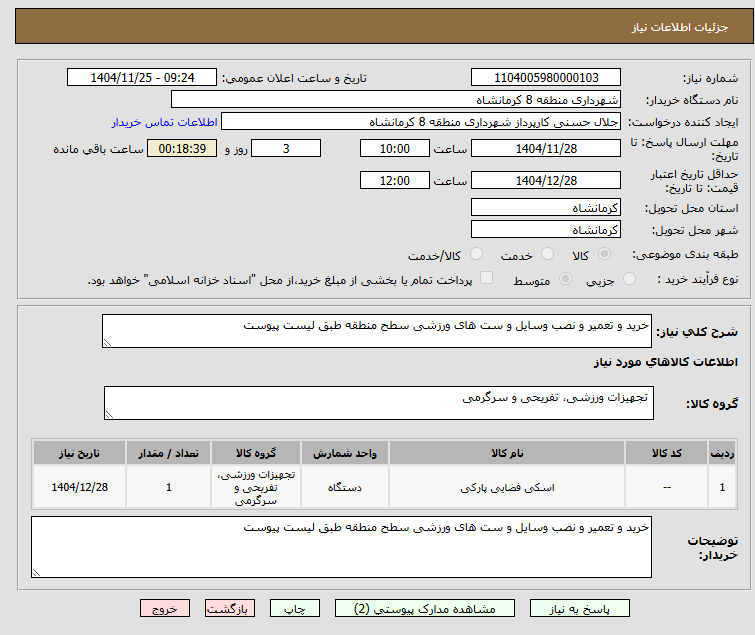
Task: Toggle the اسناد خزانه اسلامی payment checkbox
Action: (487, 278)
